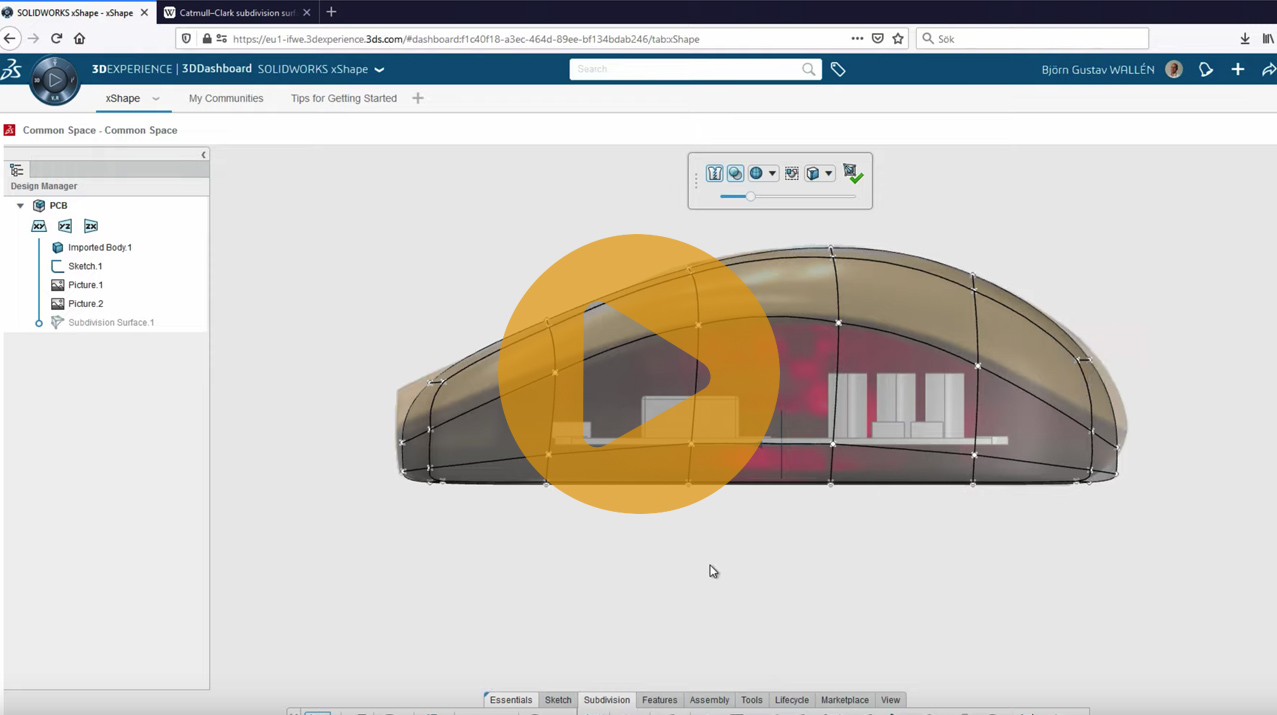This screenshot has height=715, width=1277.
Task: Toggle the symmetry zipper button in floating toolbar
Action: [714, 174]
